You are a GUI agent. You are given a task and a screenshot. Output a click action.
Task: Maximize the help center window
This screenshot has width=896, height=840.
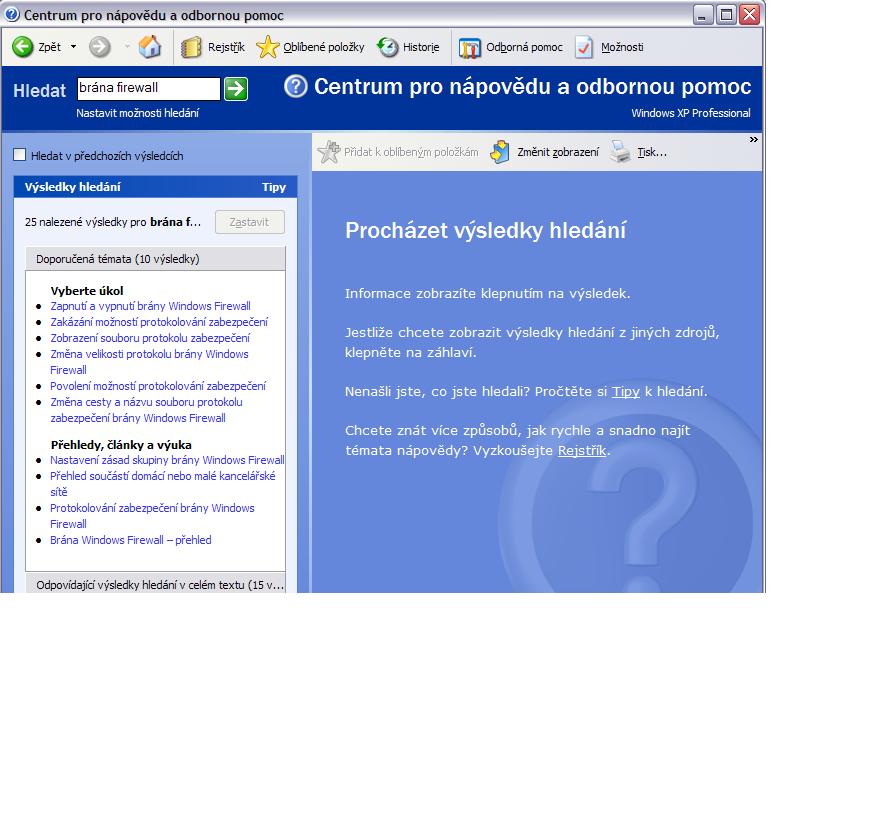726,14
